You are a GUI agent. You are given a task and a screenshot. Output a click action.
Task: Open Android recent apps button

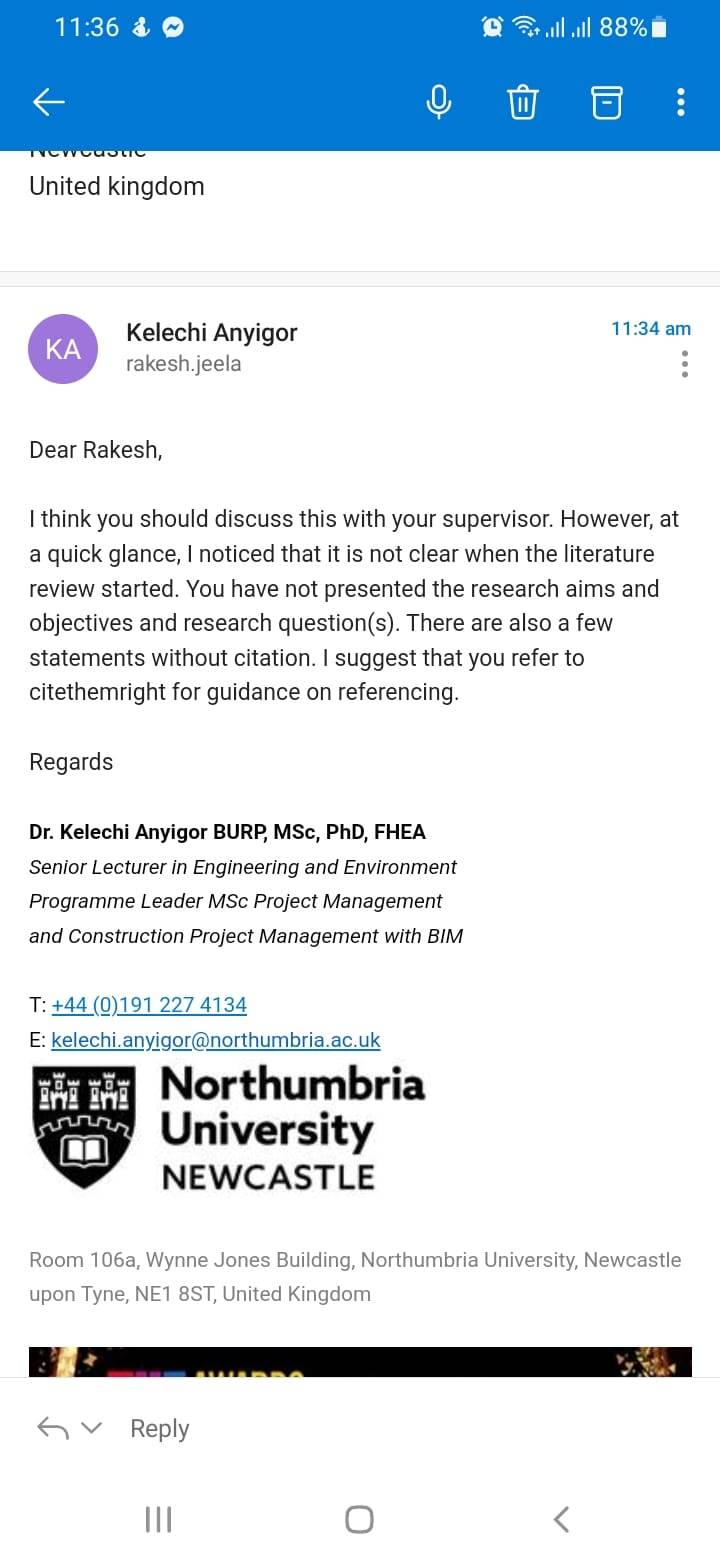pyautogui.click(x=158, y=1520)
